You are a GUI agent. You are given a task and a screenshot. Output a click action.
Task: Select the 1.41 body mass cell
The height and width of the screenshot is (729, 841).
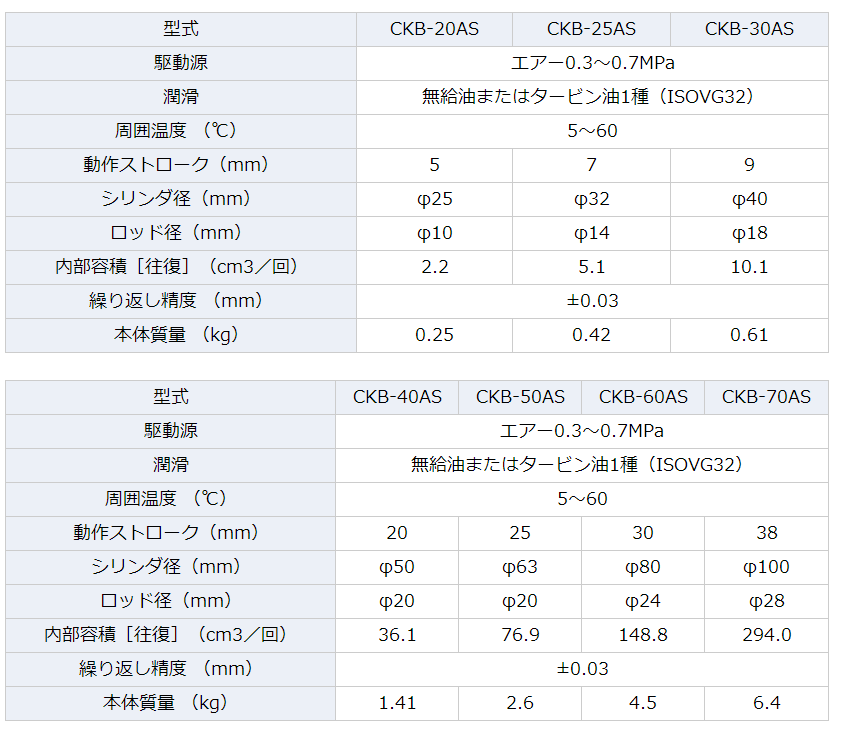[397, 703]
